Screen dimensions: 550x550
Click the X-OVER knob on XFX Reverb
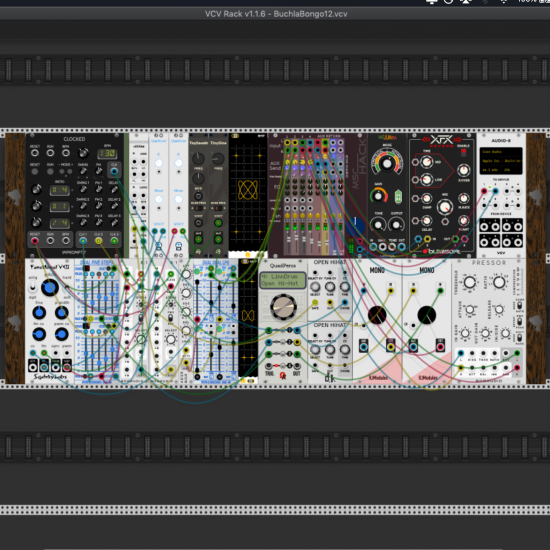point(463,170)
